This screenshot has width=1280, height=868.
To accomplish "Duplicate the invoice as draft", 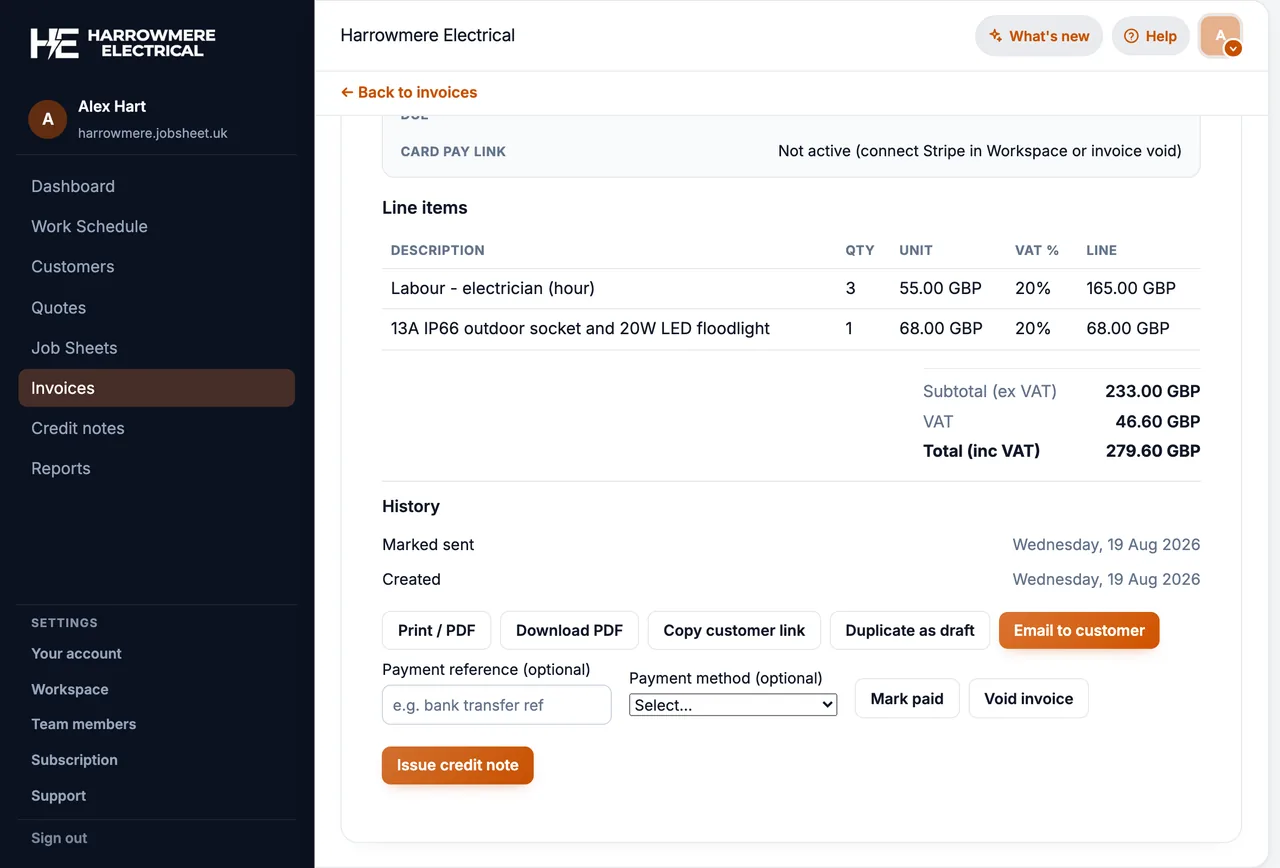I will tap(910, 630).
